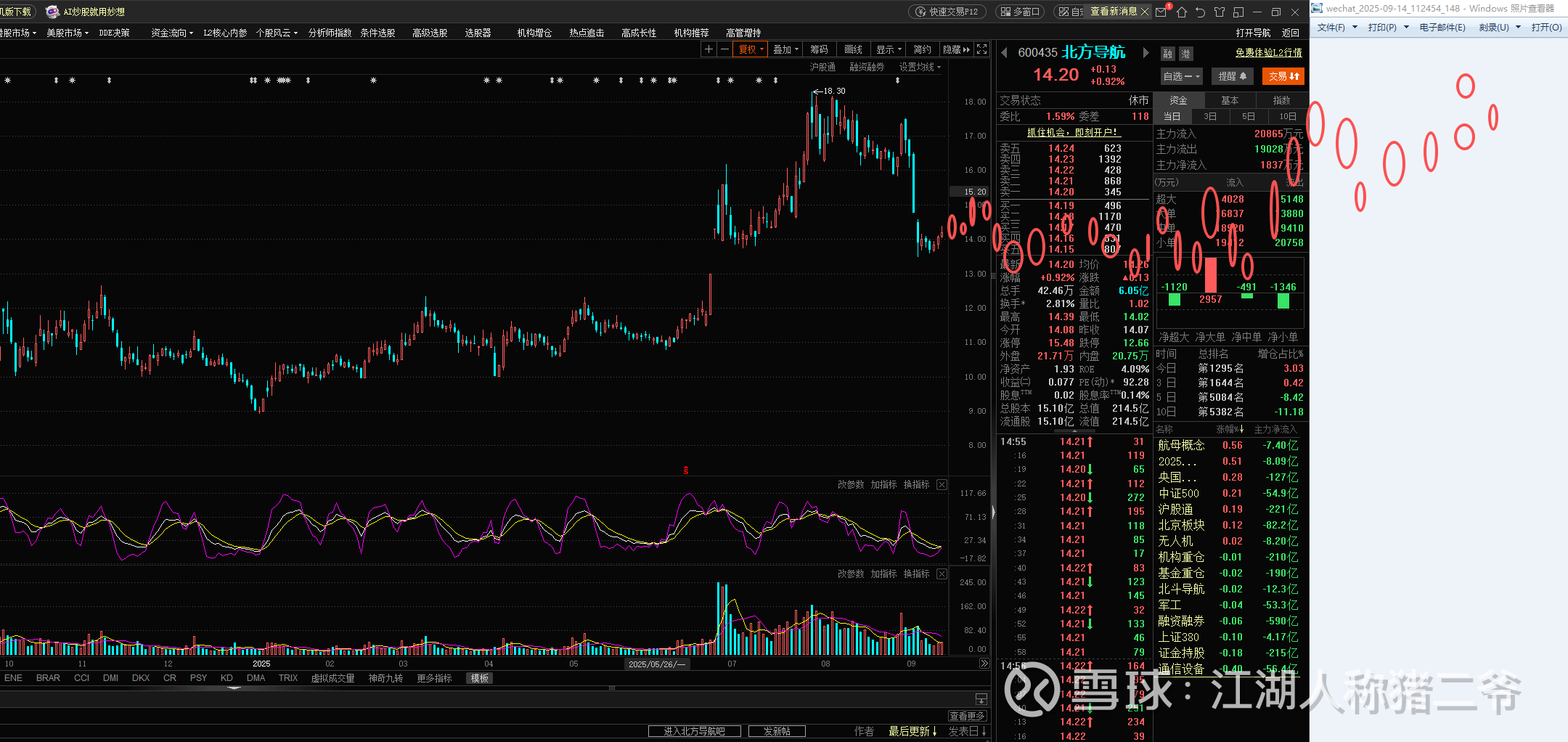Toggle the 简约 simple mode
The image size is (1568, 742).
[922, 49]
